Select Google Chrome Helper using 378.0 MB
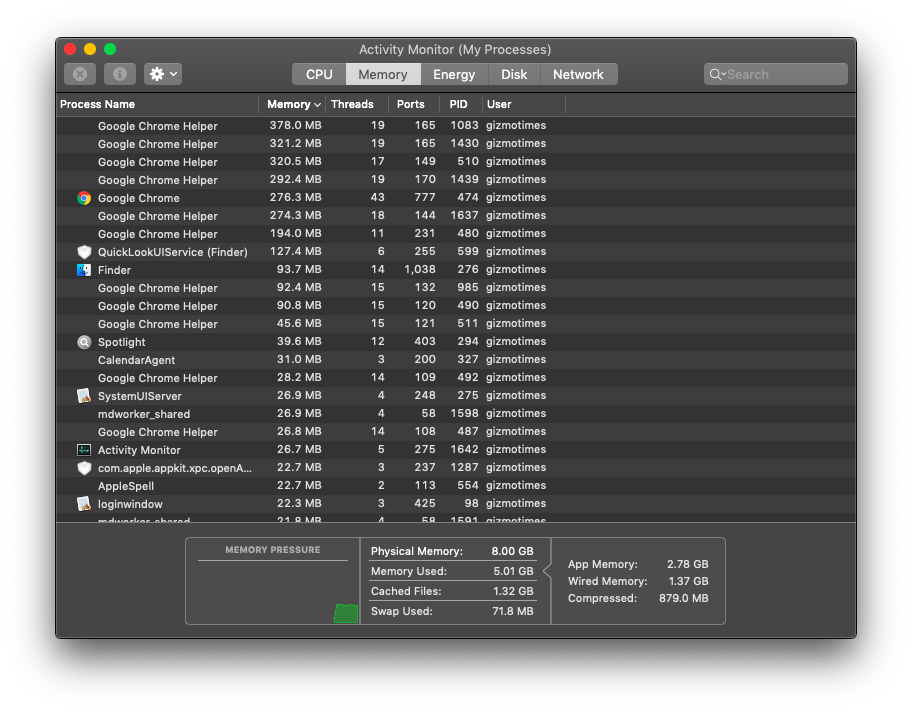Image resolution: width=912 pixels, height=712 pixels. (x=456, y=126)
